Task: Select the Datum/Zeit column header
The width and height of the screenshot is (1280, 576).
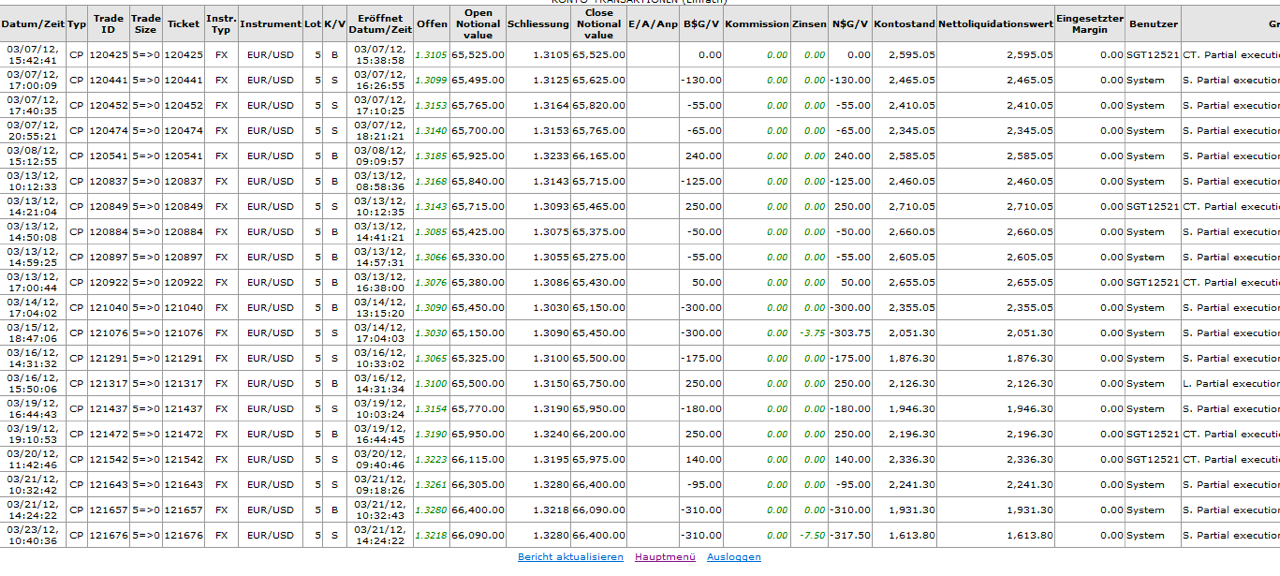Action: click(32, 24)
